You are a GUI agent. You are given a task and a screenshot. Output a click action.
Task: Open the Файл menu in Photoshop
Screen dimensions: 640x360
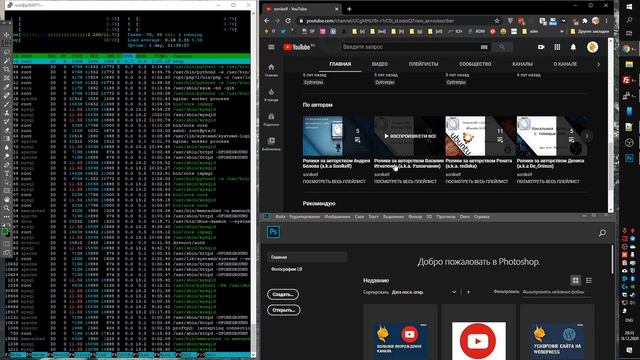[x=280, y=217]
